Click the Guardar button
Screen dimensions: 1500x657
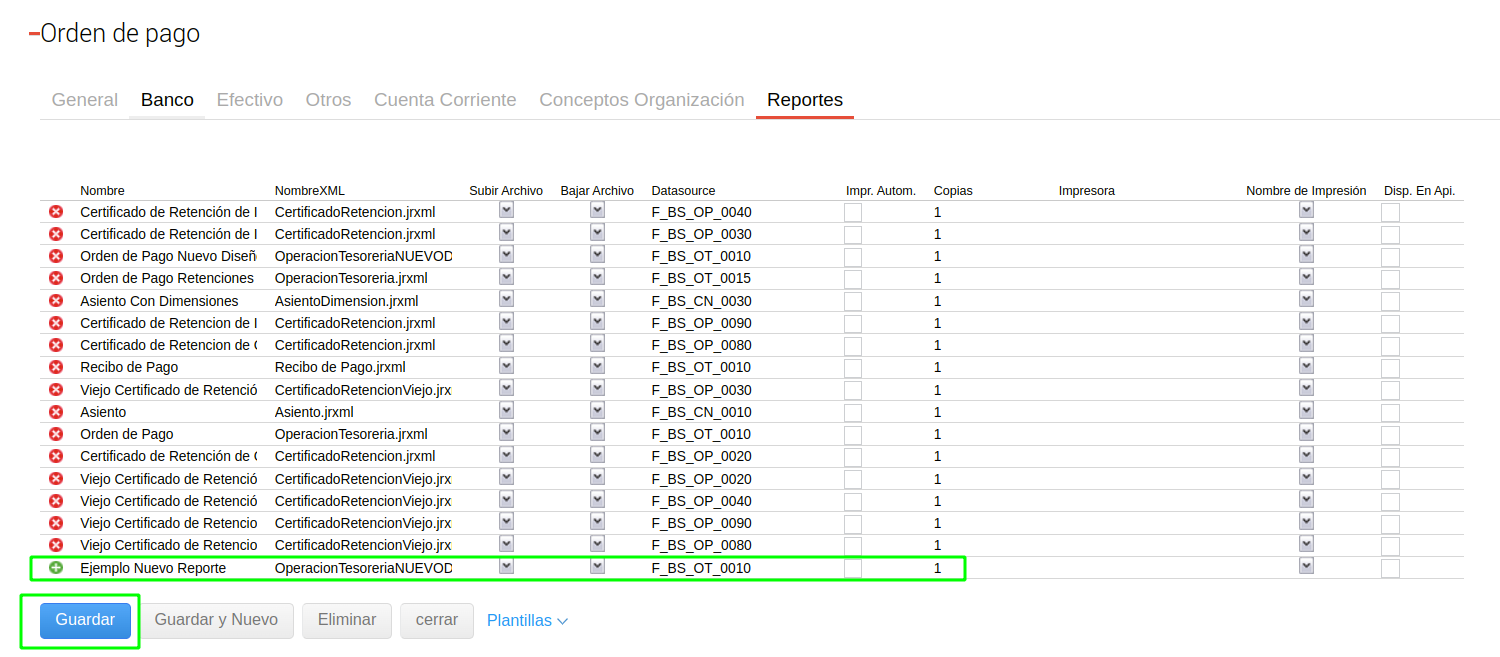pos(85,620)
